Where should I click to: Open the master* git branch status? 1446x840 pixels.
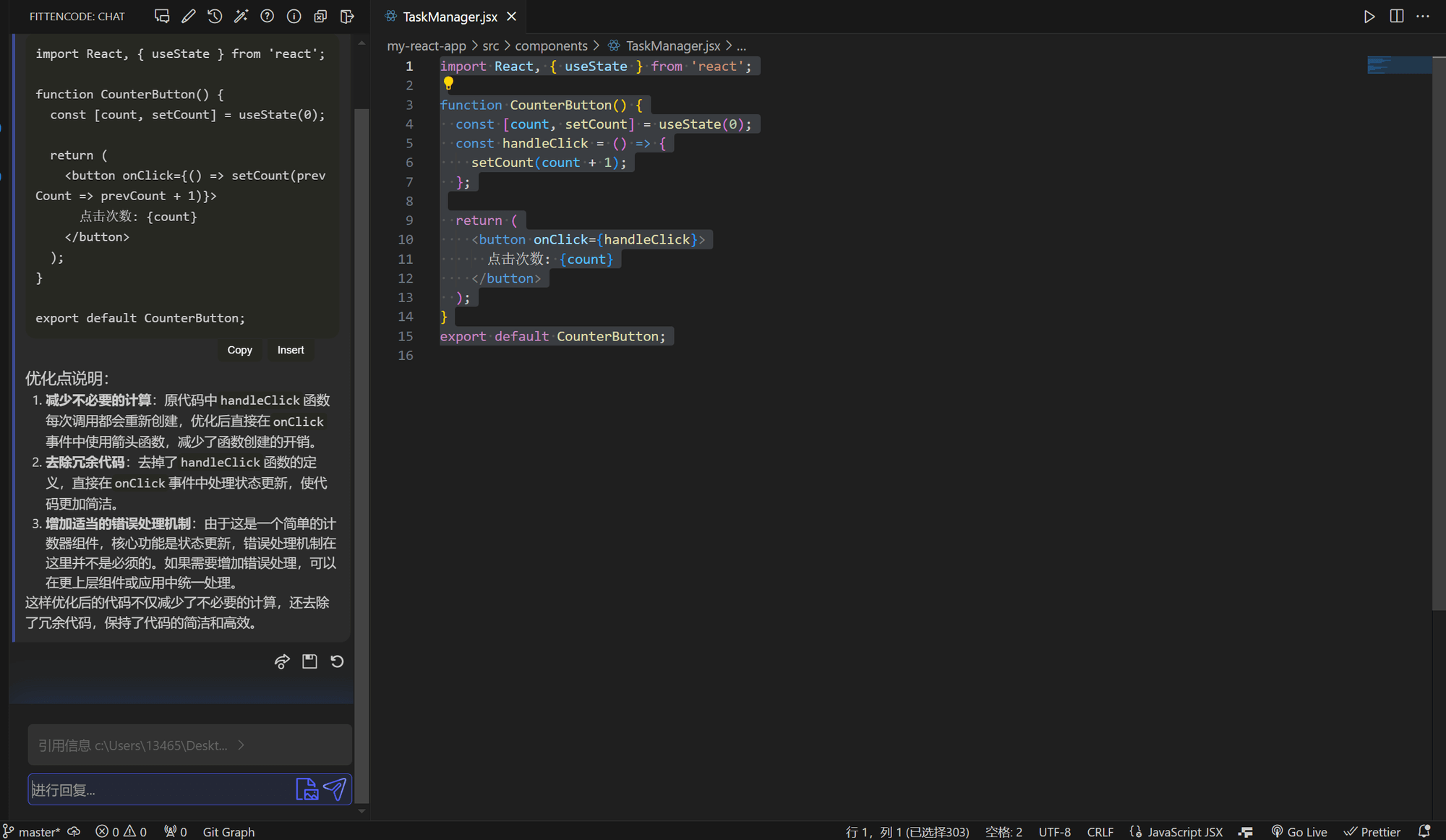point(33,832)
